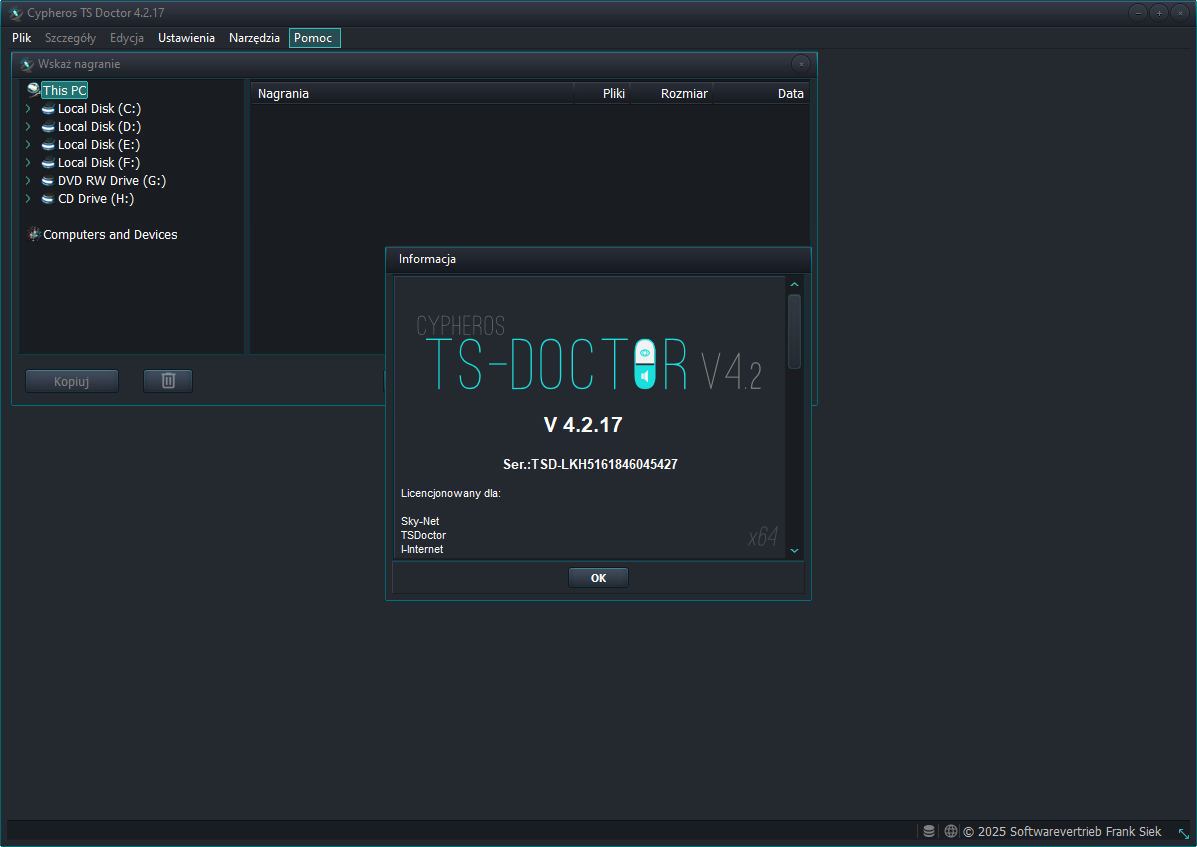Expand CD Drive (H:) node

point(28,198)
